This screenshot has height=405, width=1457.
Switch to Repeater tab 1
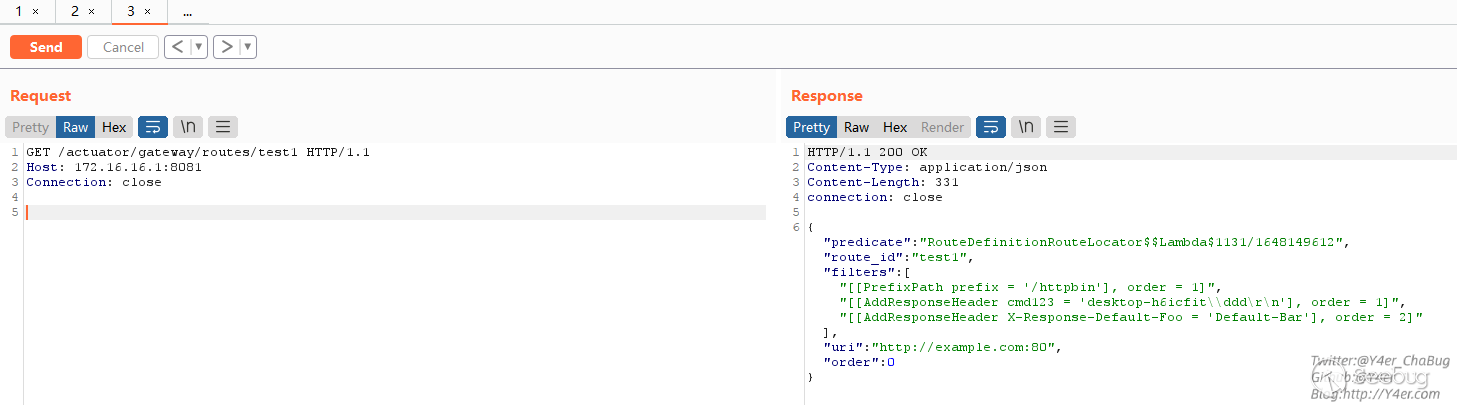click(18, 12)
